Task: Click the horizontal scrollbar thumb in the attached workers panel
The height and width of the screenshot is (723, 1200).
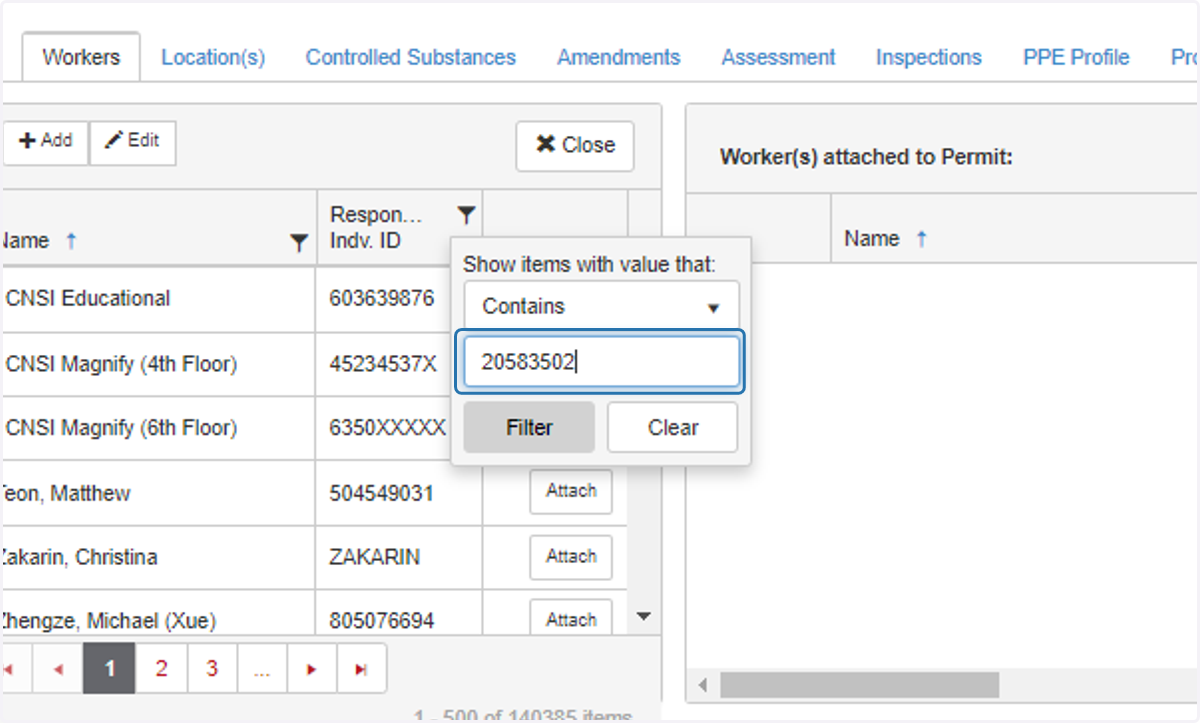Action: coord(859,685)
